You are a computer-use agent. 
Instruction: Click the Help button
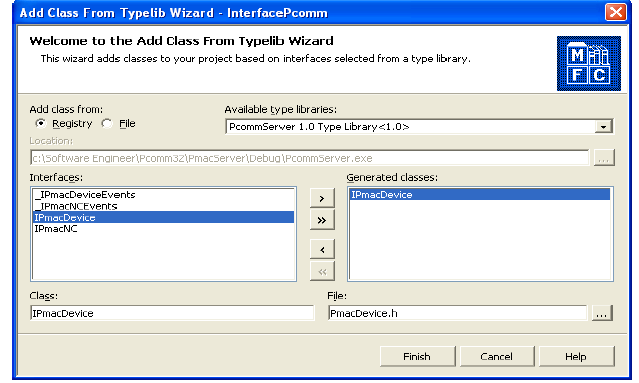(576, 357)
